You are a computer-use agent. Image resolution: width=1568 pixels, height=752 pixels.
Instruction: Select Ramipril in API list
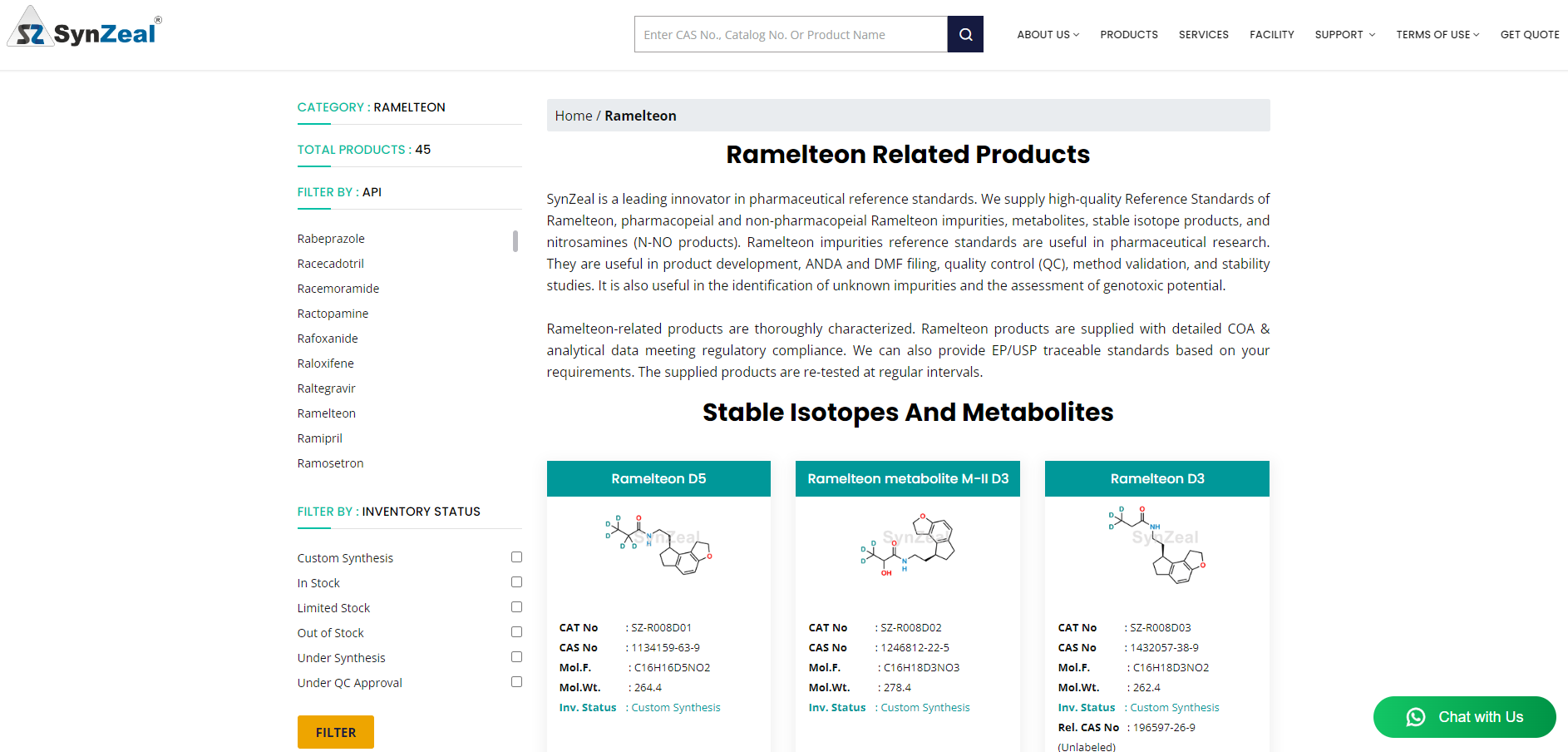point(320,438)
